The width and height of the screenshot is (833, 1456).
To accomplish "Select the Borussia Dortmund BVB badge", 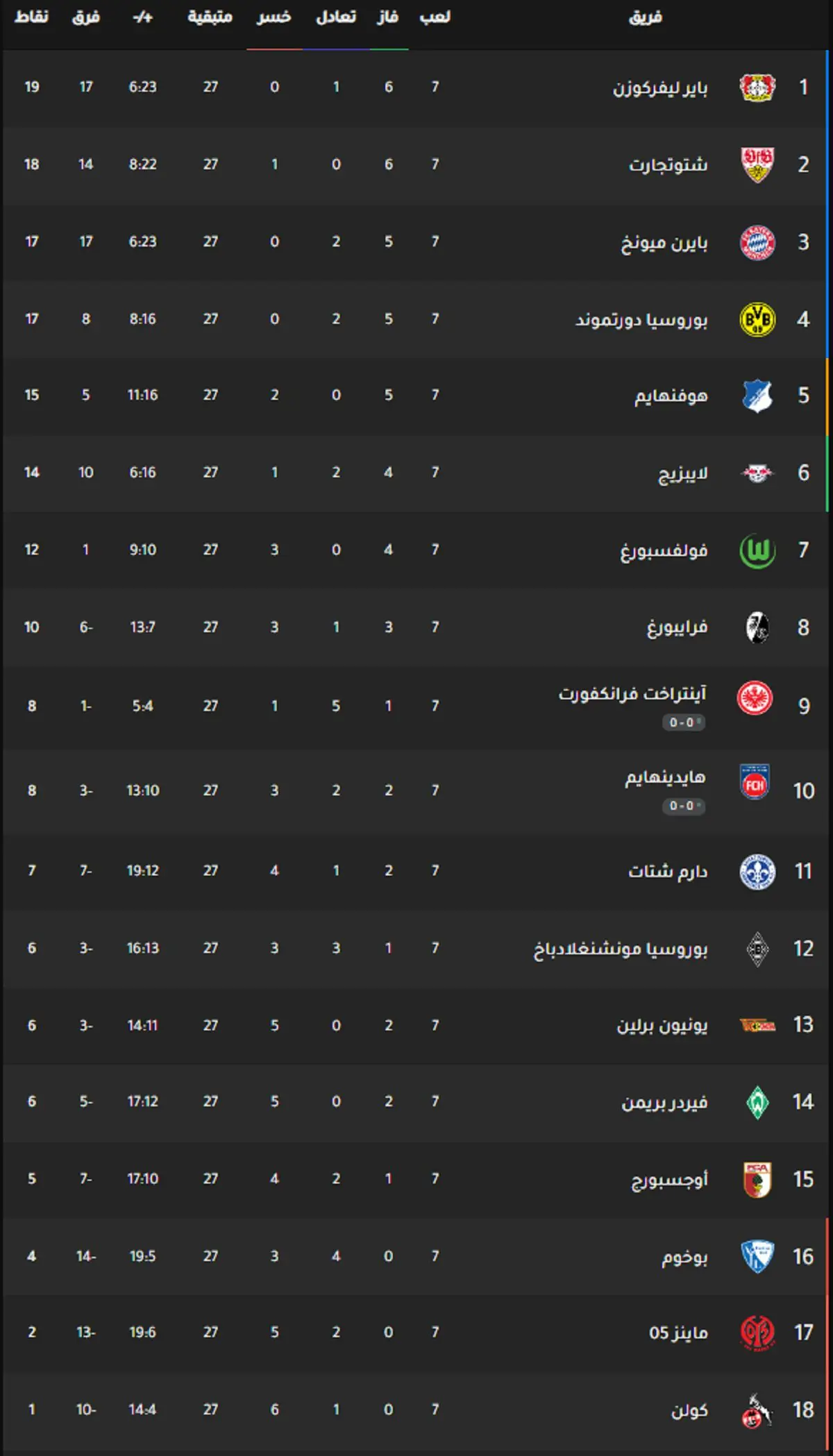I will [x=757, y=319].
